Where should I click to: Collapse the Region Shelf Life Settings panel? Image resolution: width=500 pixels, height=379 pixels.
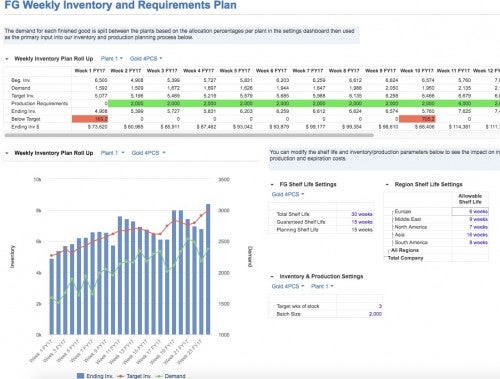387,184
